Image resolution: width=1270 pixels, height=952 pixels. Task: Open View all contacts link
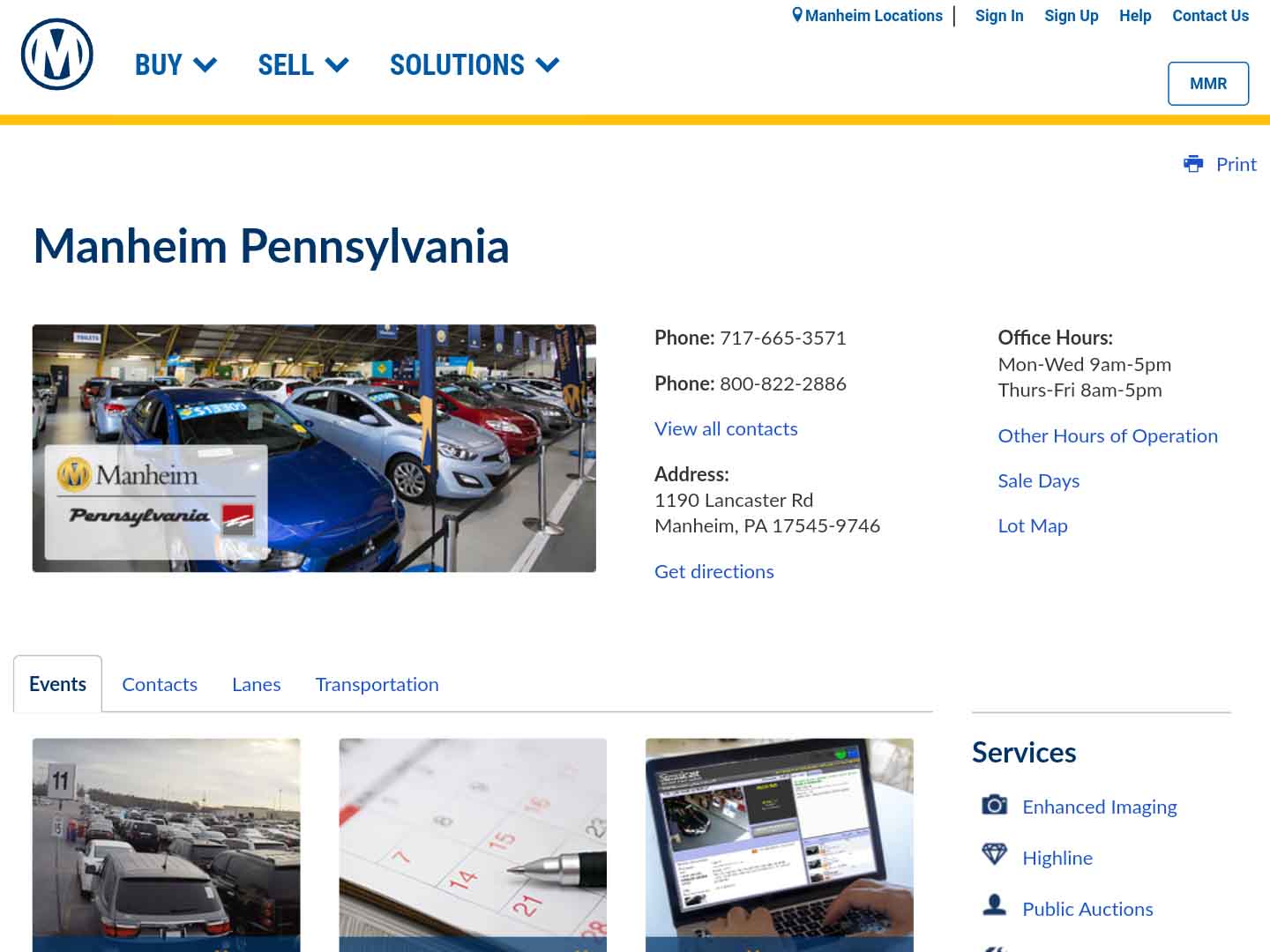click(x=726, y=428)
